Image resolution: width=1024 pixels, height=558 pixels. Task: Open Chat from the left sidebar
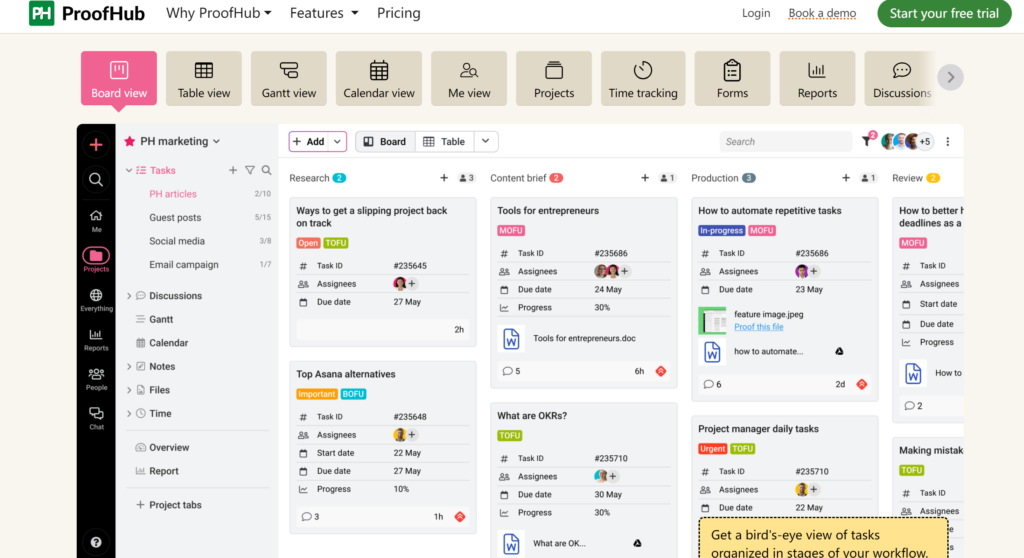[96, 417]
